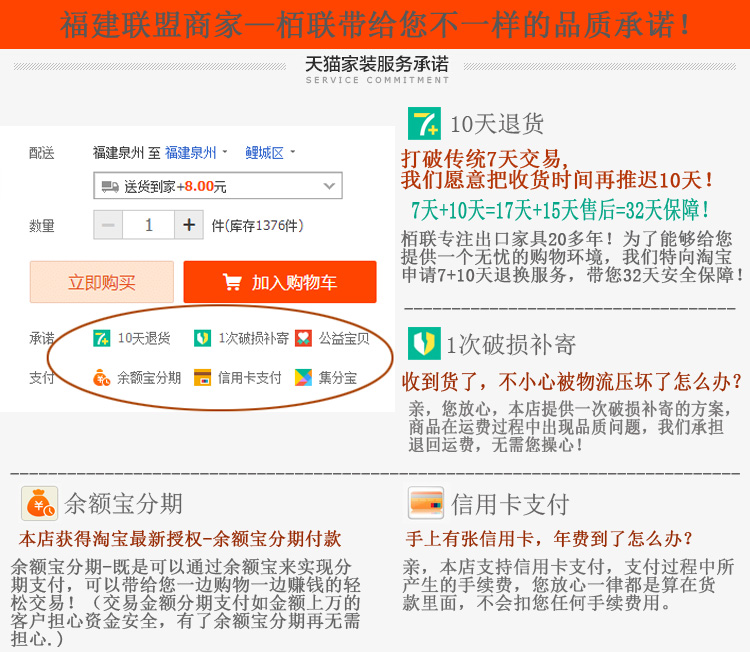Click the large shield icon beside 1次破损补寄 heading
The width and height of the screenshot is (750, 652).
click(424, 343)
